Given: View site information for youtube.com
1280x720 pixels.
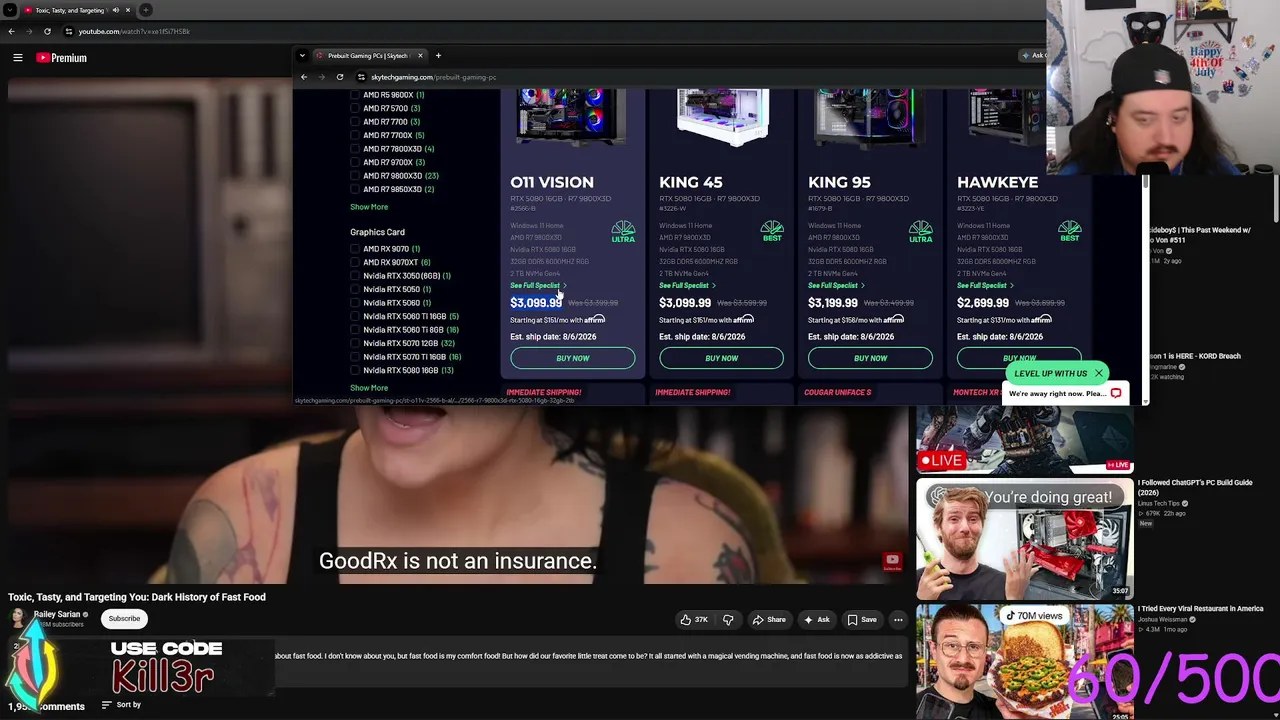Looking at the screenshot, I should pyautogui.click(x=68, y=31).
